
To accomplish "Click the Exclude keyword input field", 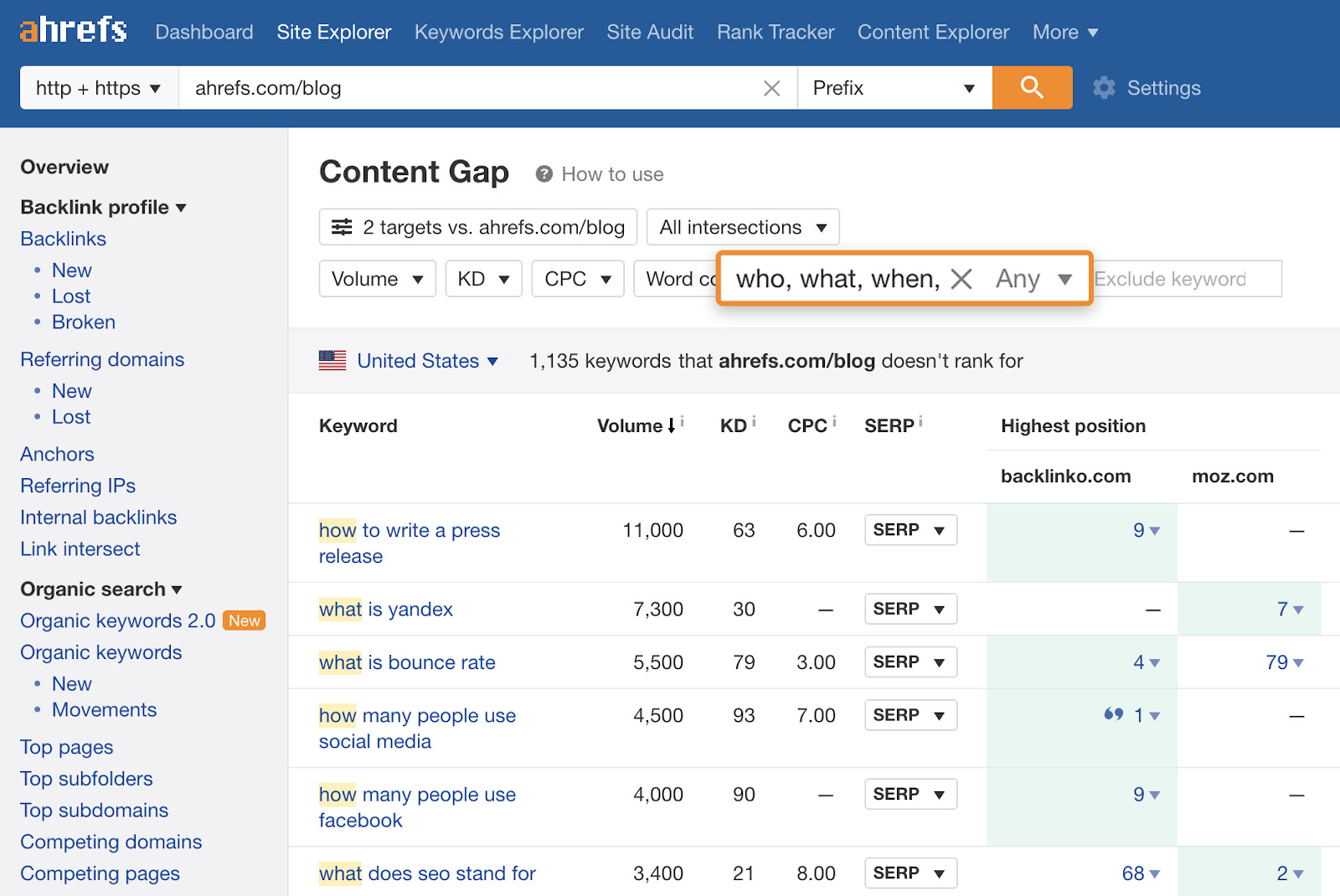I will pyautogui.click(x=1185, y=279).
